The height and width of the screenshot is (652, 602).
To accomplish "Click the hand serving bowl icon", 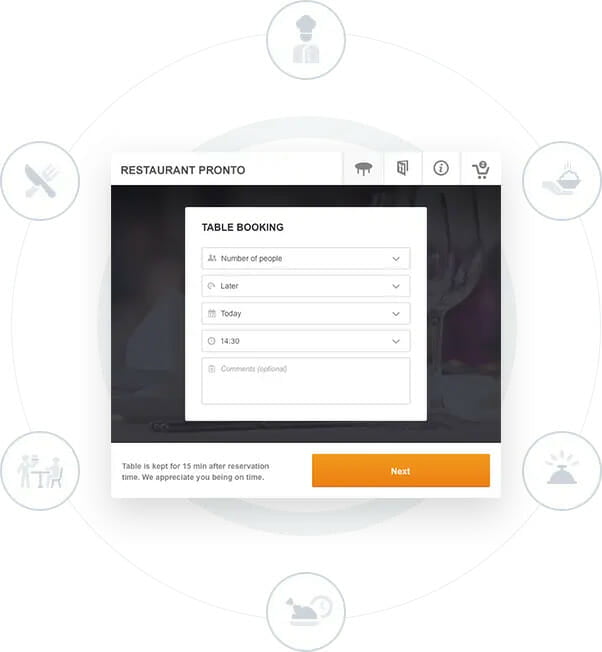I will click(x=562, y=180).
